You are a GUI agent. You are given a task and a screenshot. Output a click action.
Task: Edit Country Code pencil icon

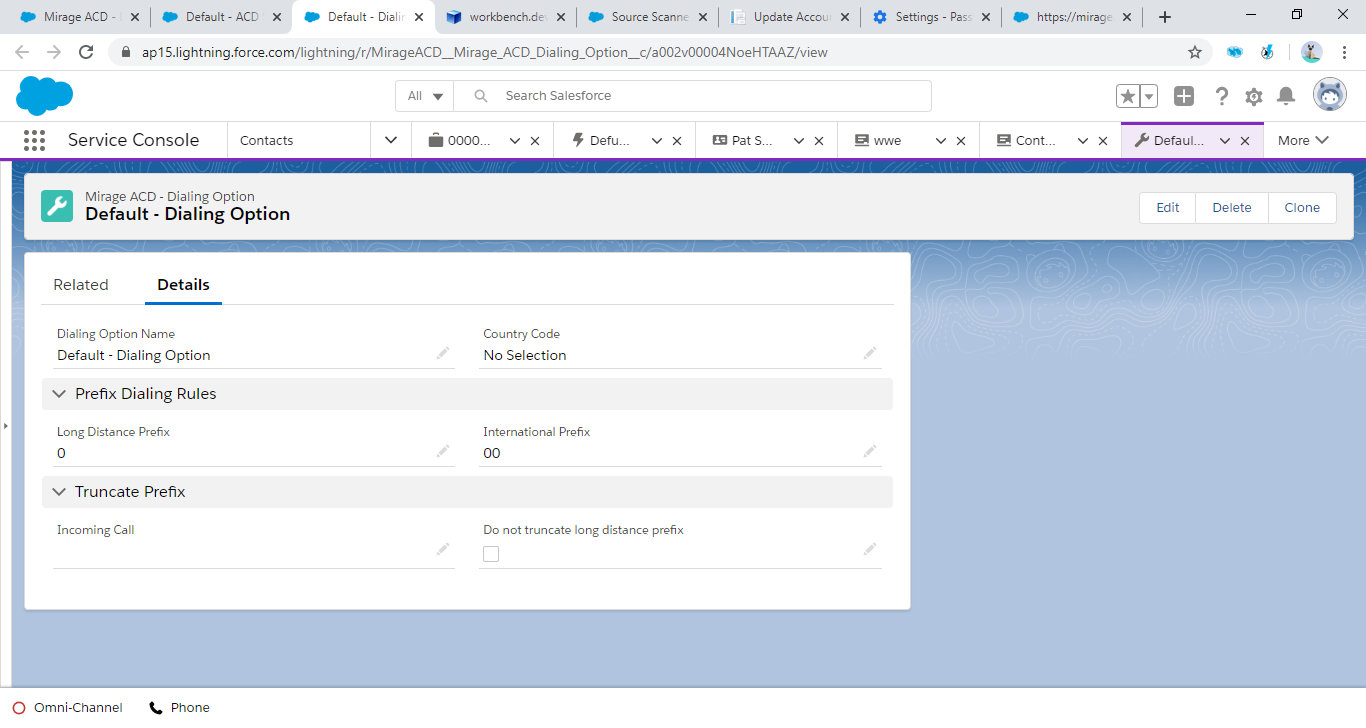click(x=870, y=353)
